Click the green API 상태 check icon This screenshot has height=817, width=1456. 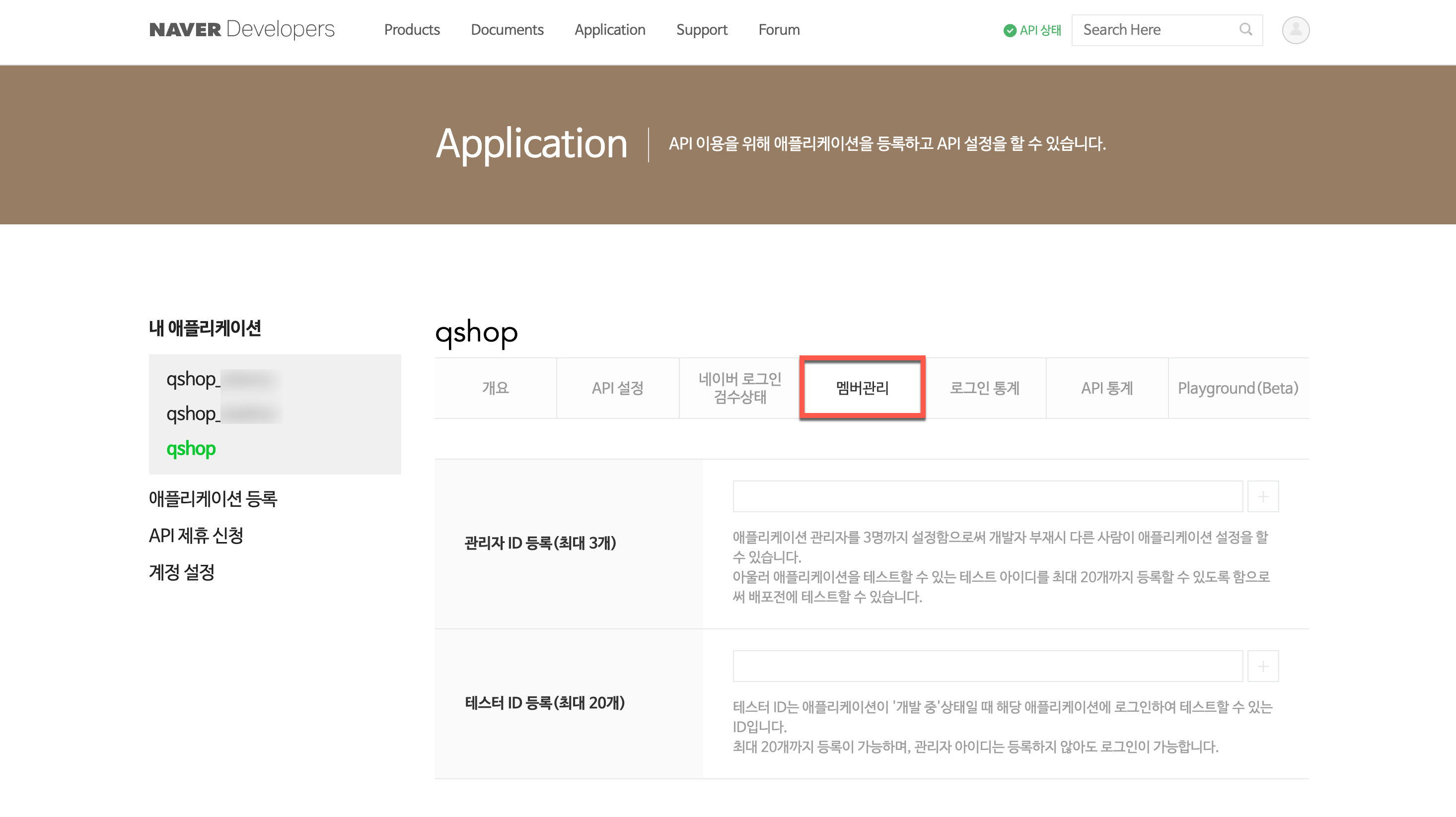pyautogui.click(x=1010, y=30)
